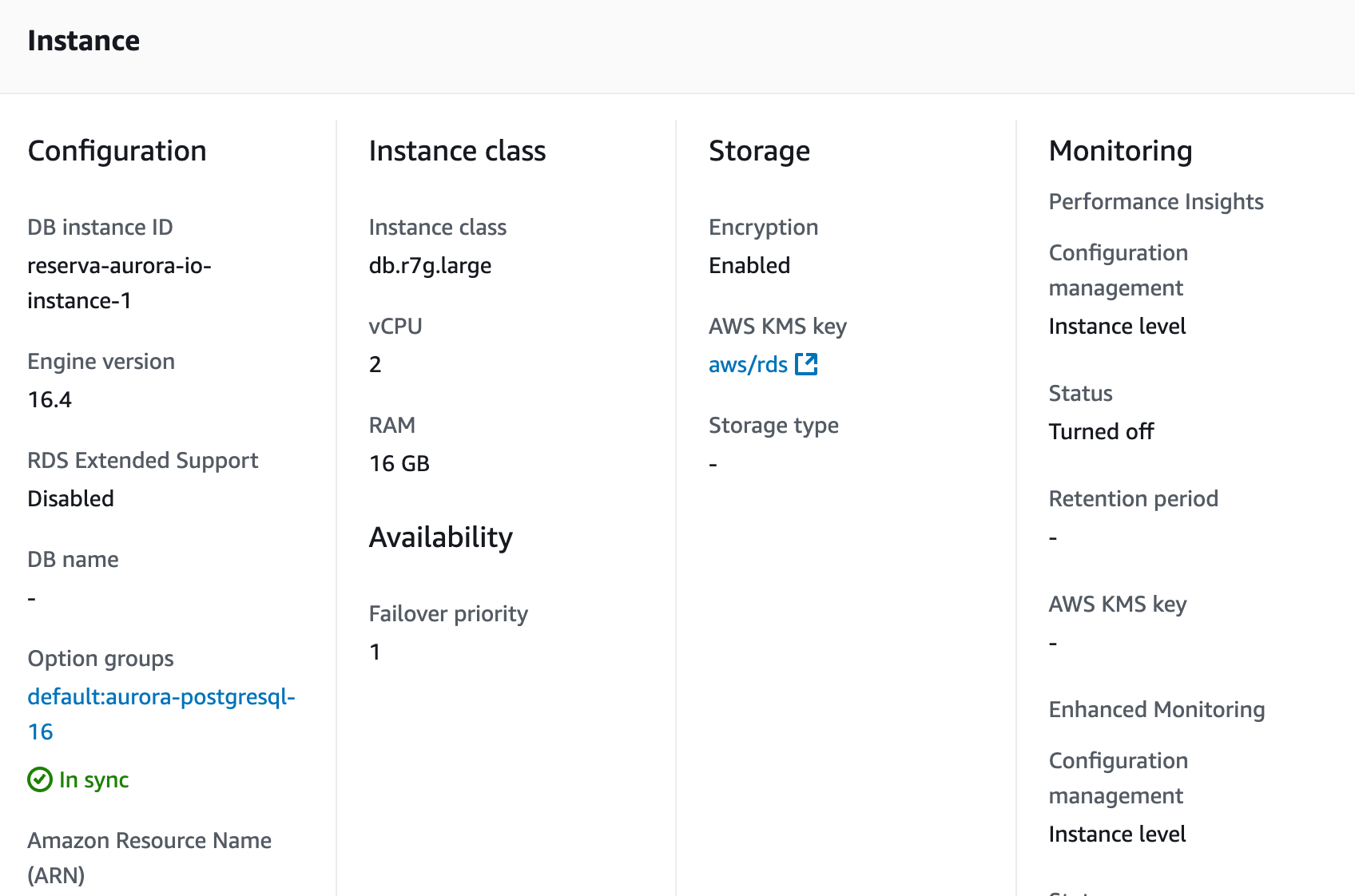Screen dimensions: 1355x896
Task: Select the In sync status text
Action: (94, 779)
